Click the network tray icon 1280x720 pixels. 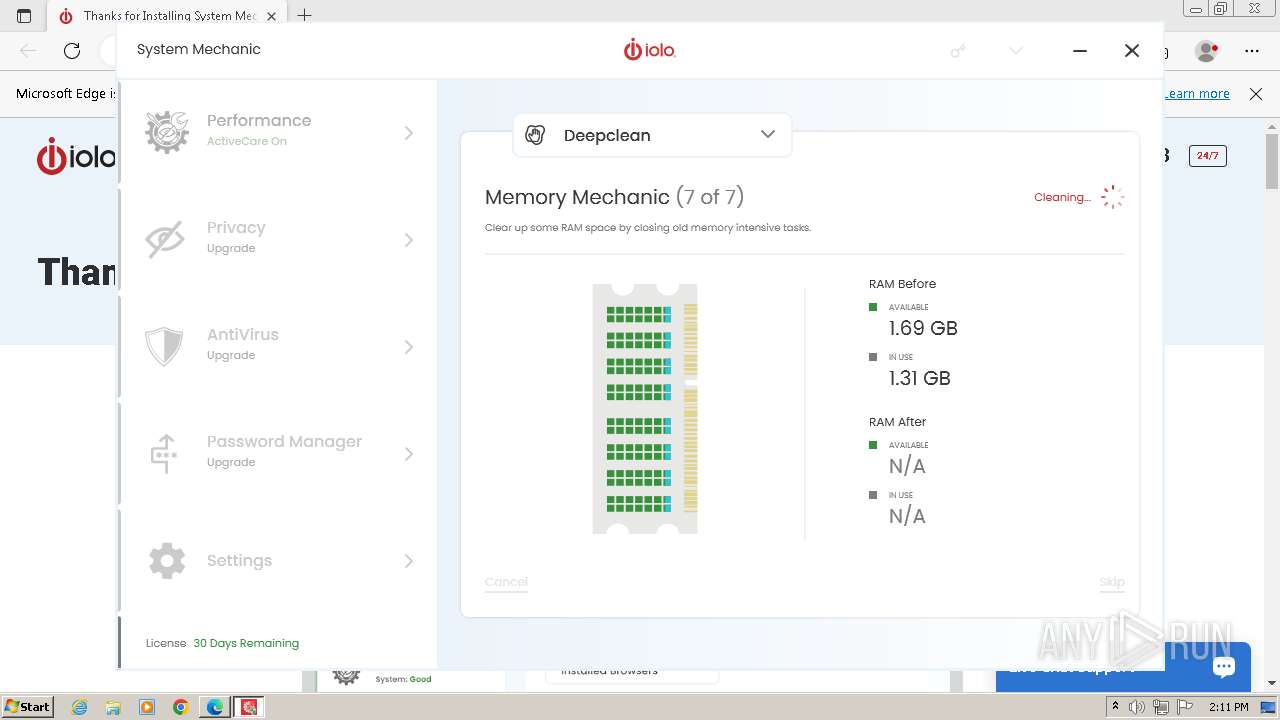point(1160,707)
